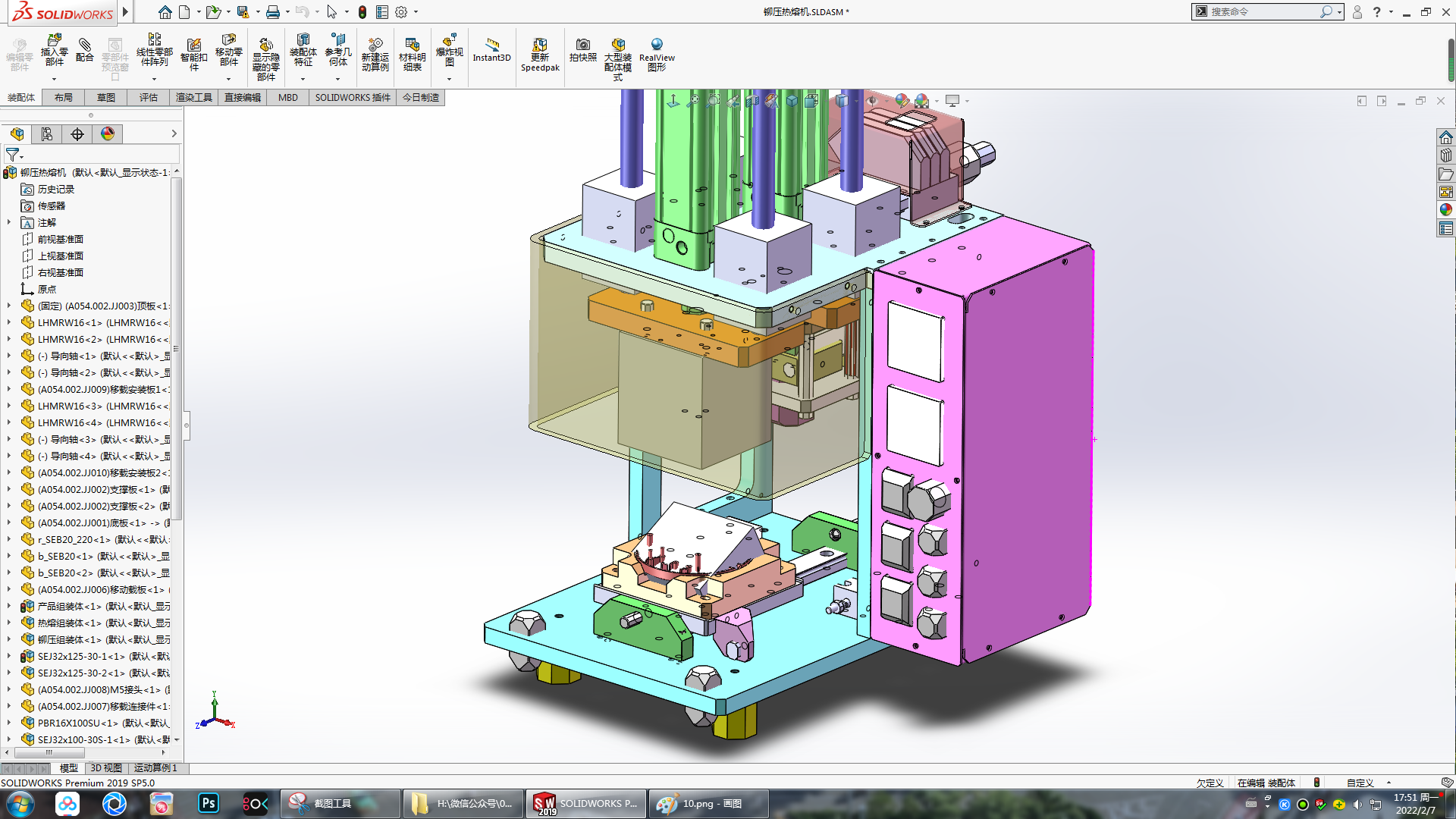
Task: Click 拍快照 camera snapshot icon
Action: click(x=582, y=47)
